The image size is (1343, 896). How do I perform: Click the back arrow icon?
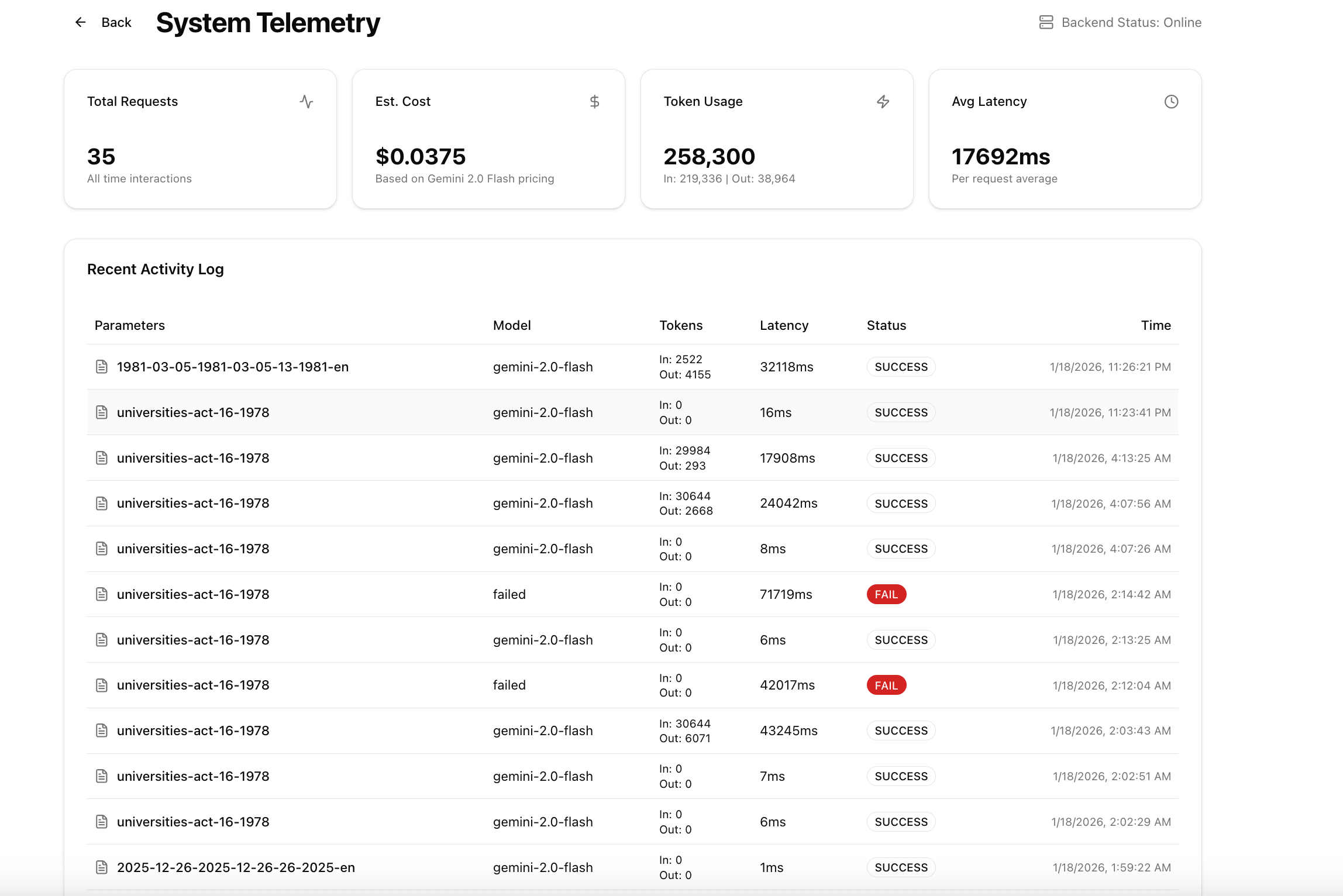[x=81, y=22]
